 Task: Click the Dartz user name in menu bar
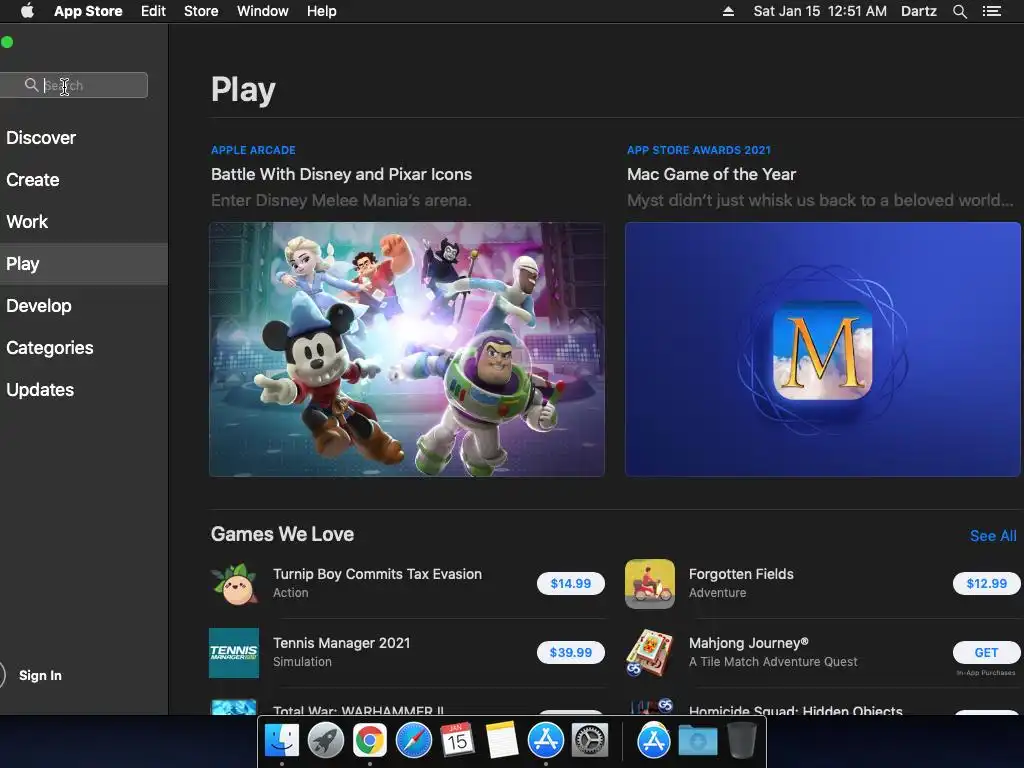919,11
